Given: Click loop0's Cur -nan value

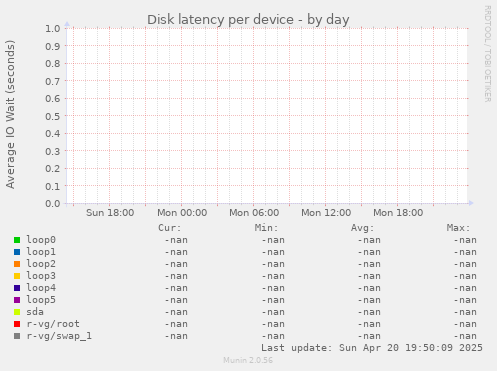Looking at the screenshot, I should pos(176,240).
